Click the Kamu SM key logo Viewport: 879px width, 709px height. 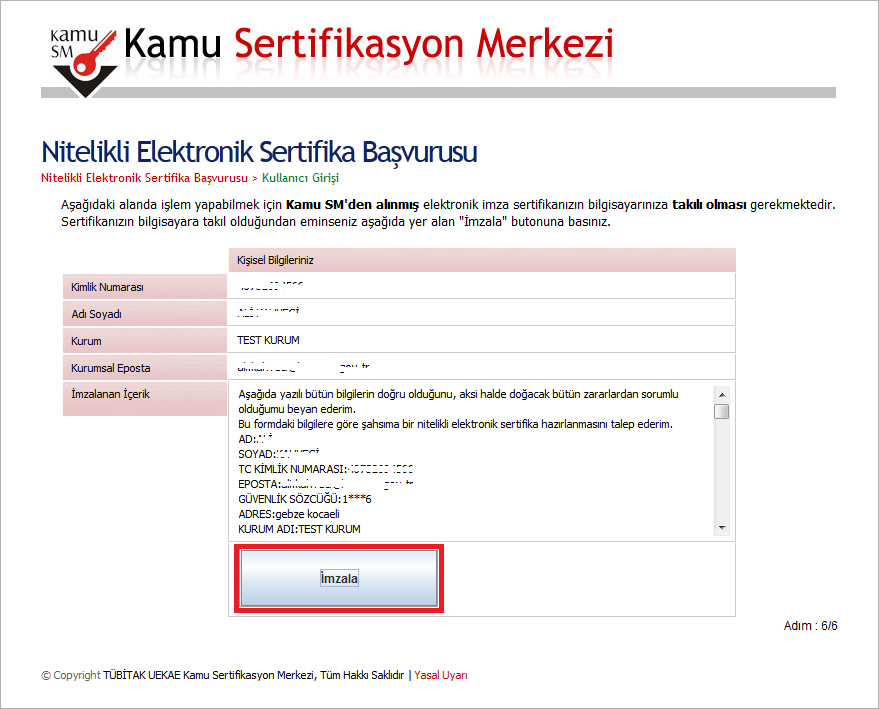pos(84,62)
